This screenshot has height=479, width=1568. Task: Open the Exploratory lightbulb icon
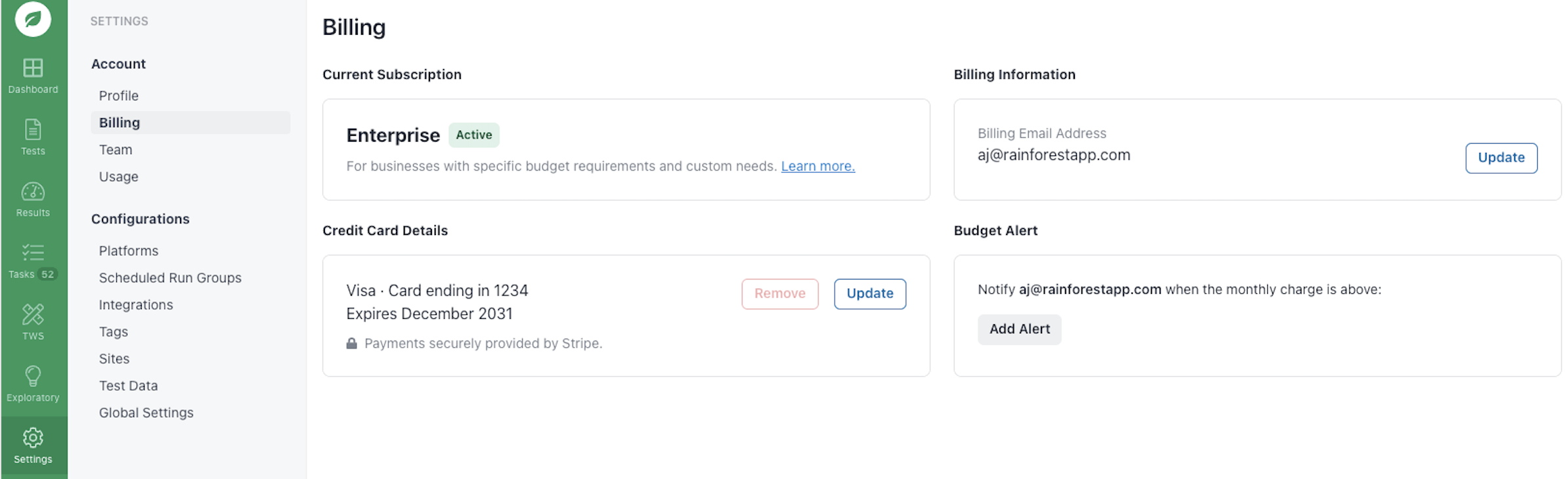click(x=33, y=376)
